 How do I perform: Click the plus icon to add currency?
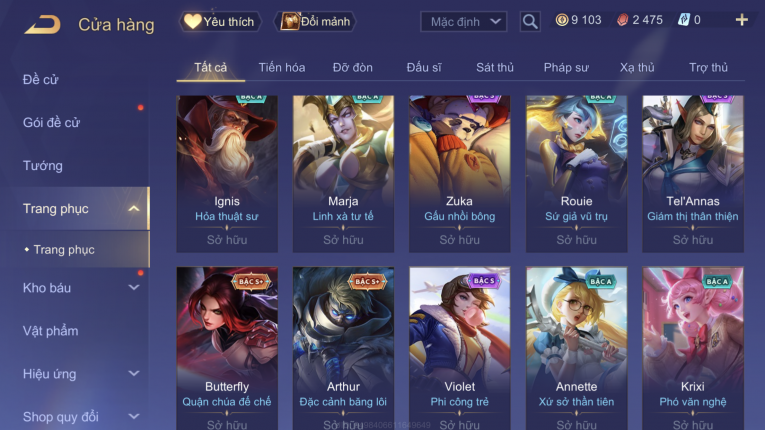pyautogui.click(x=742, y=20)
